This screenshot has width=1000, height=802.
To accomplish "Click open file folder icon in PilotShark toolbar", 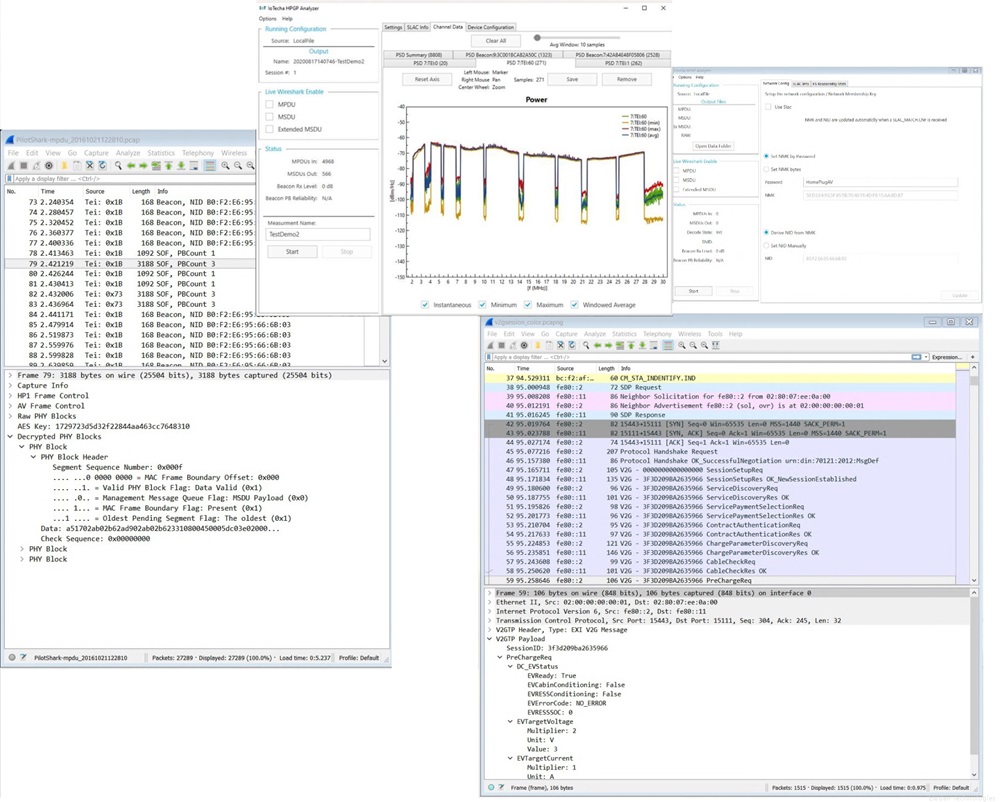I will 64,166.
